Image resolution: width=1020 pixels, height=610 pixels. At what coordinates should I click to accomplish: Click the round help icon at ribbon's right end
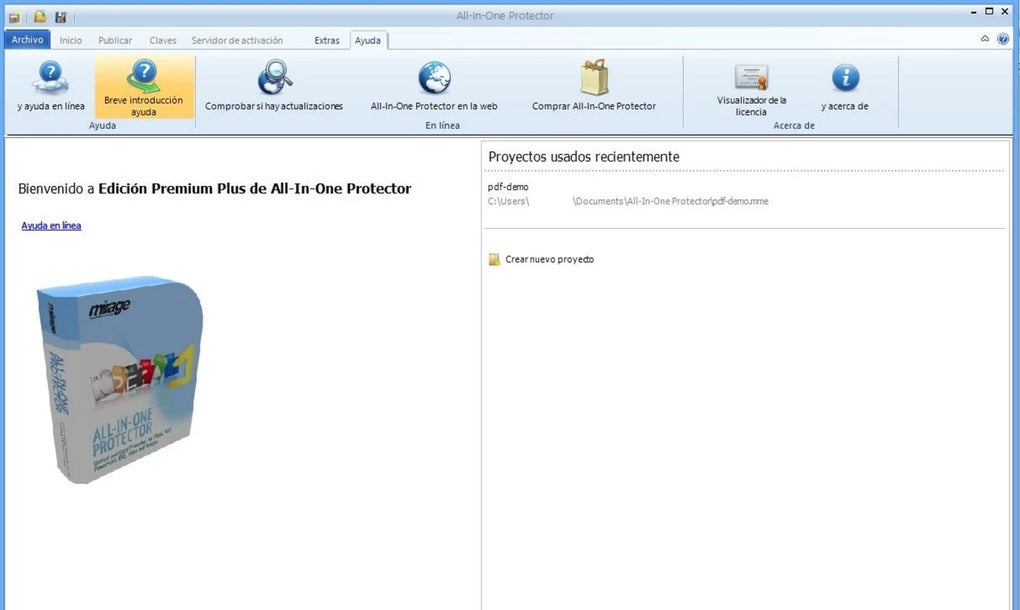(x=1003, y=39)
